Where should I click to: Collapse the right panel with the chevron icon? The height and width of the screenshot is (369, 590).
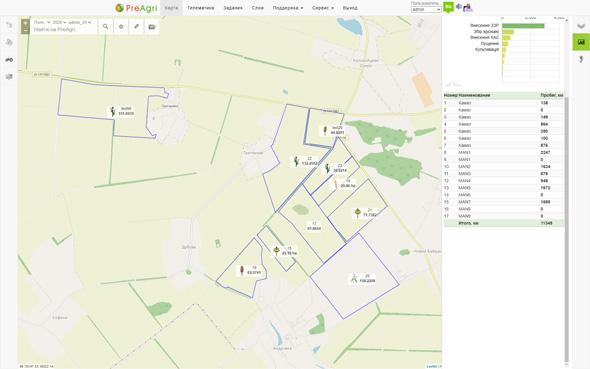point(581,26)
